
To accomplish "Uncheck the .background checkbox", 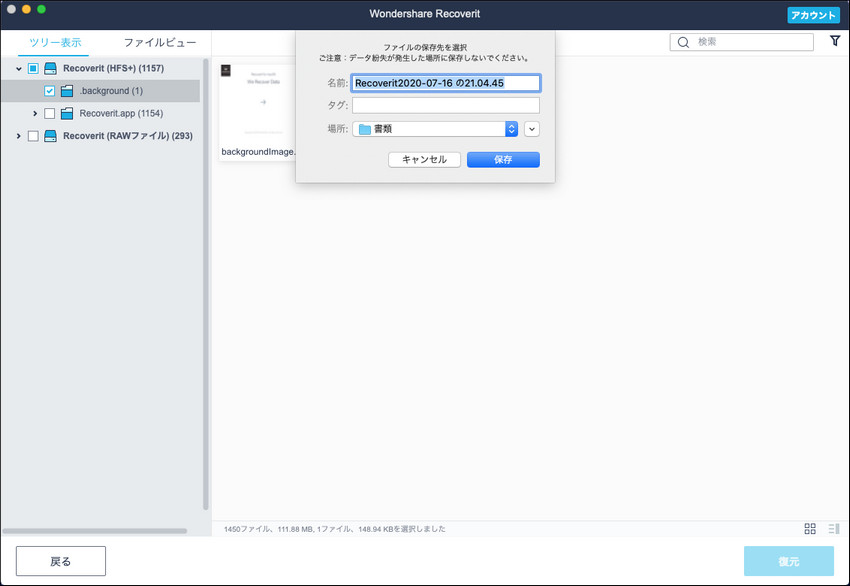I will coord(49,91).
